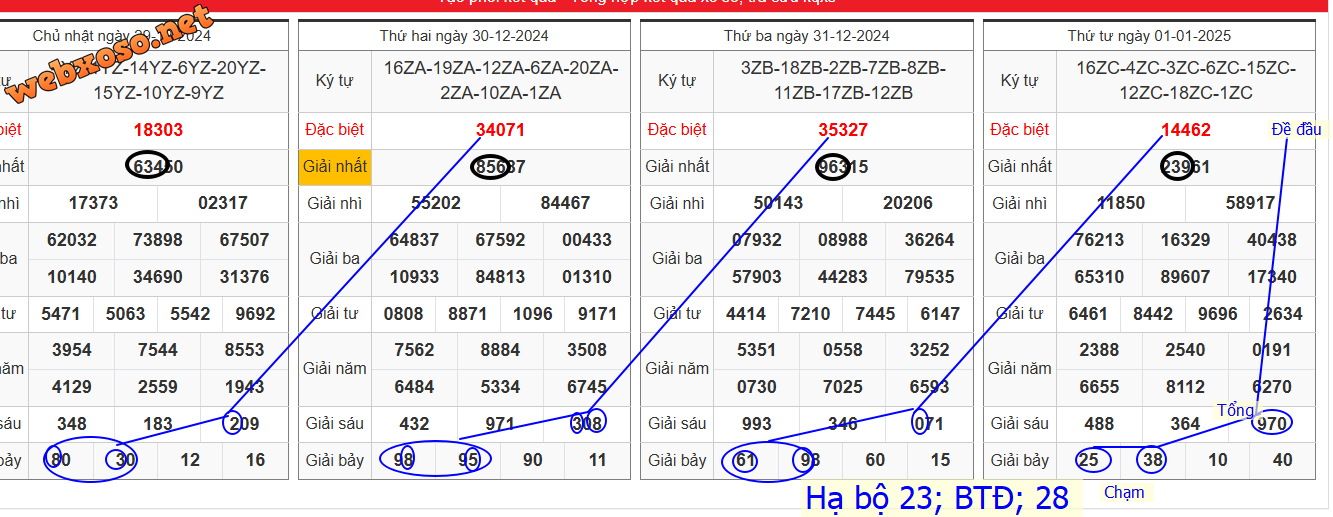Click second prize number 84467
The width and height of the screenshot is (1333, 517).
point(565,203)
